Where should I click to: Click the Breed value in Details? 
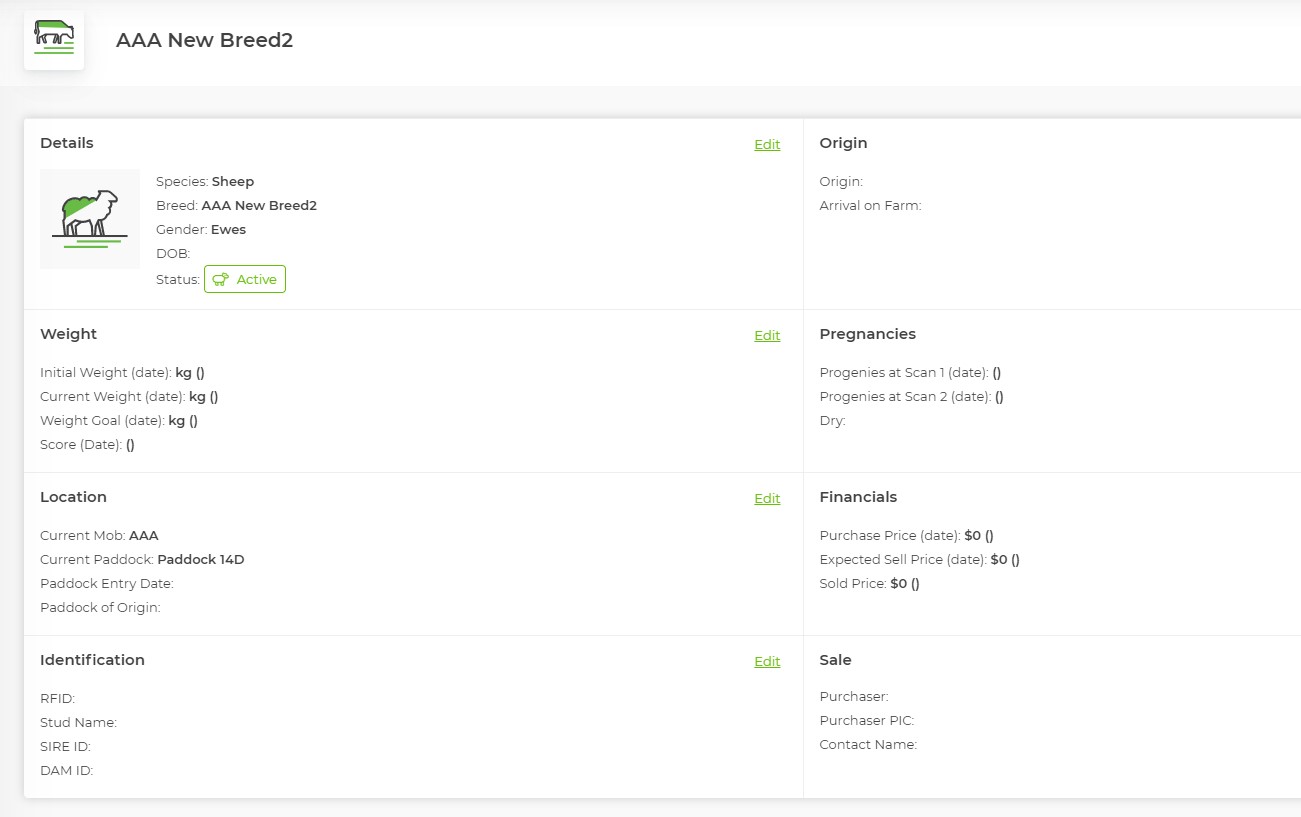(259, 206)
